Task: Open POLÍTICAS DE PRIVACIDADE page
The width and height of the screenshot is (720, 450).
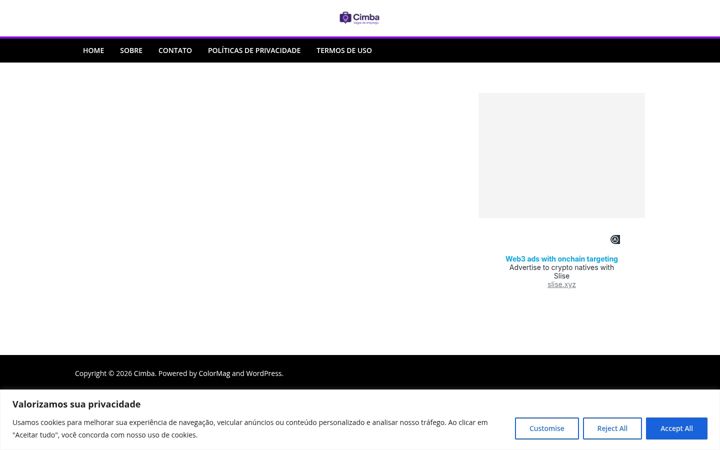Action: (x=254, y=51)
